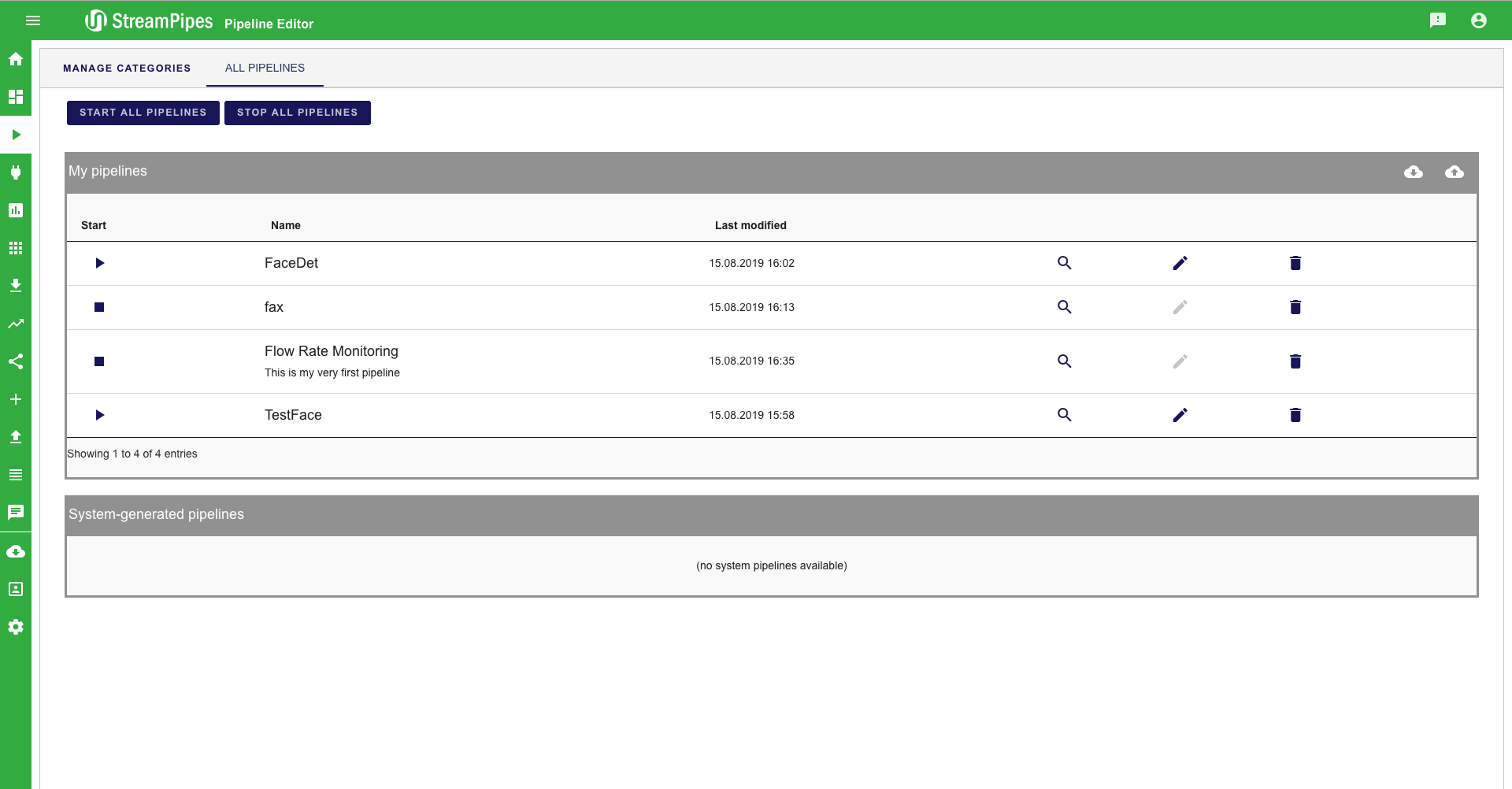Sort by Last modified column header
The height and width of the screenshot is (789, 1512).
[x=750, y=225]
